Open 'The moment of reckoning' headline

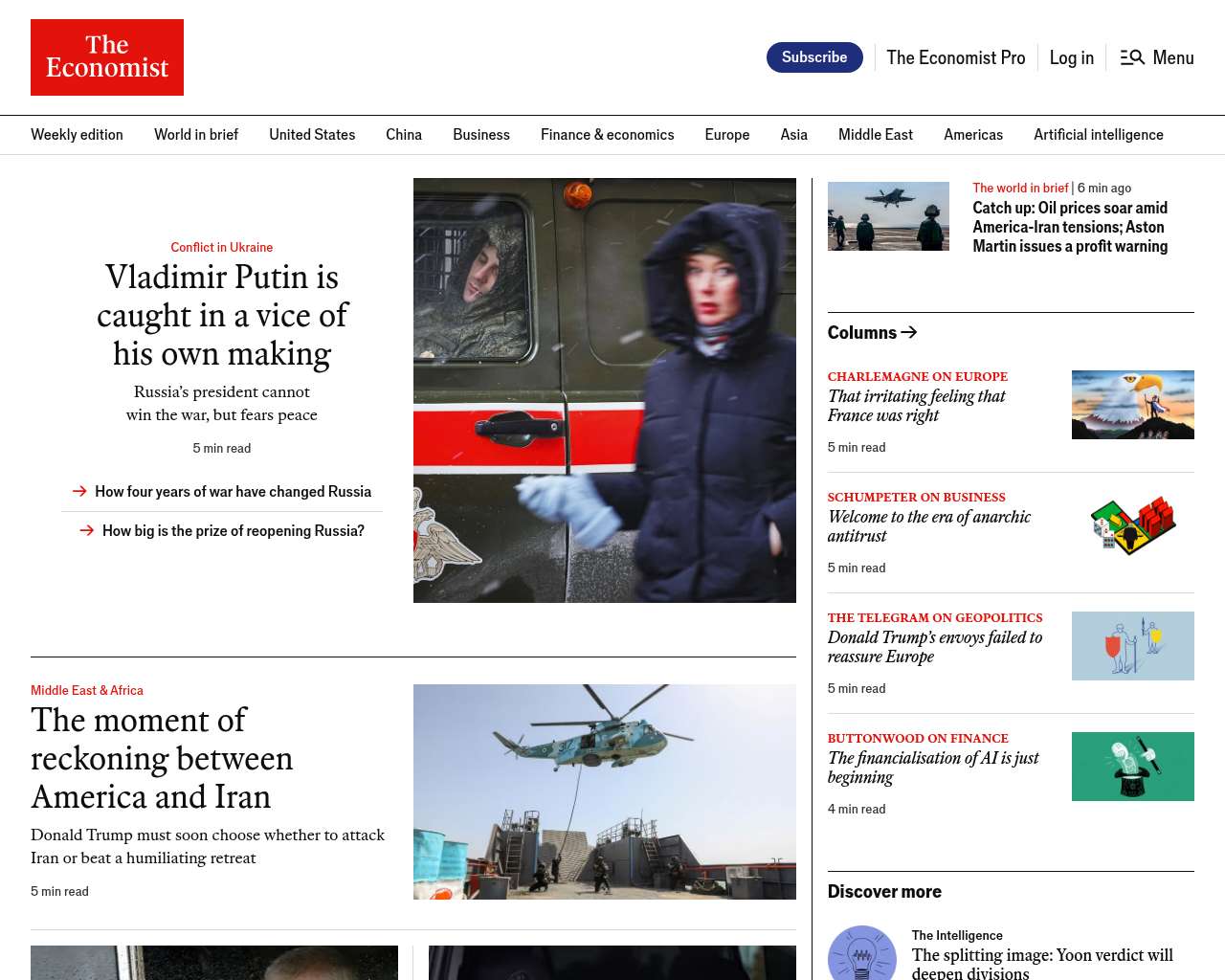pos(162,758)
